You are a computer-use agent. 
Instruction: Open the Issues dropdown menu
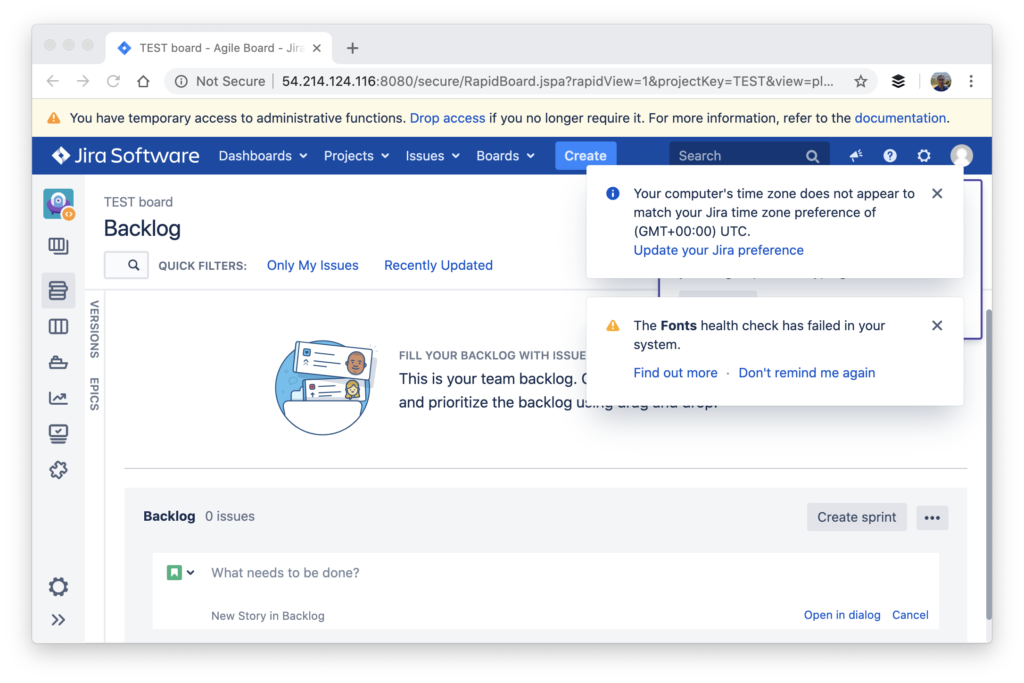pos(432,155)
